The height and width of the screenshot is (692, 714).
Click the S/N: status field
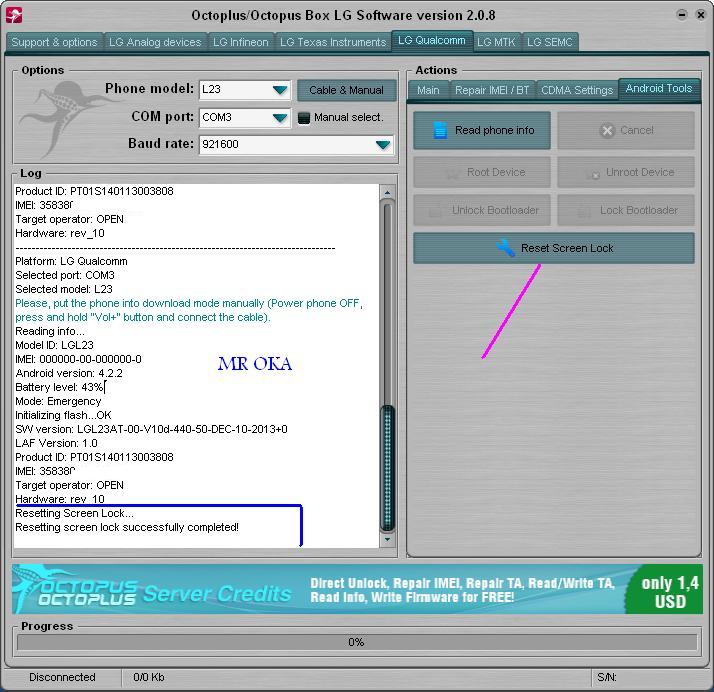[607, 677]
